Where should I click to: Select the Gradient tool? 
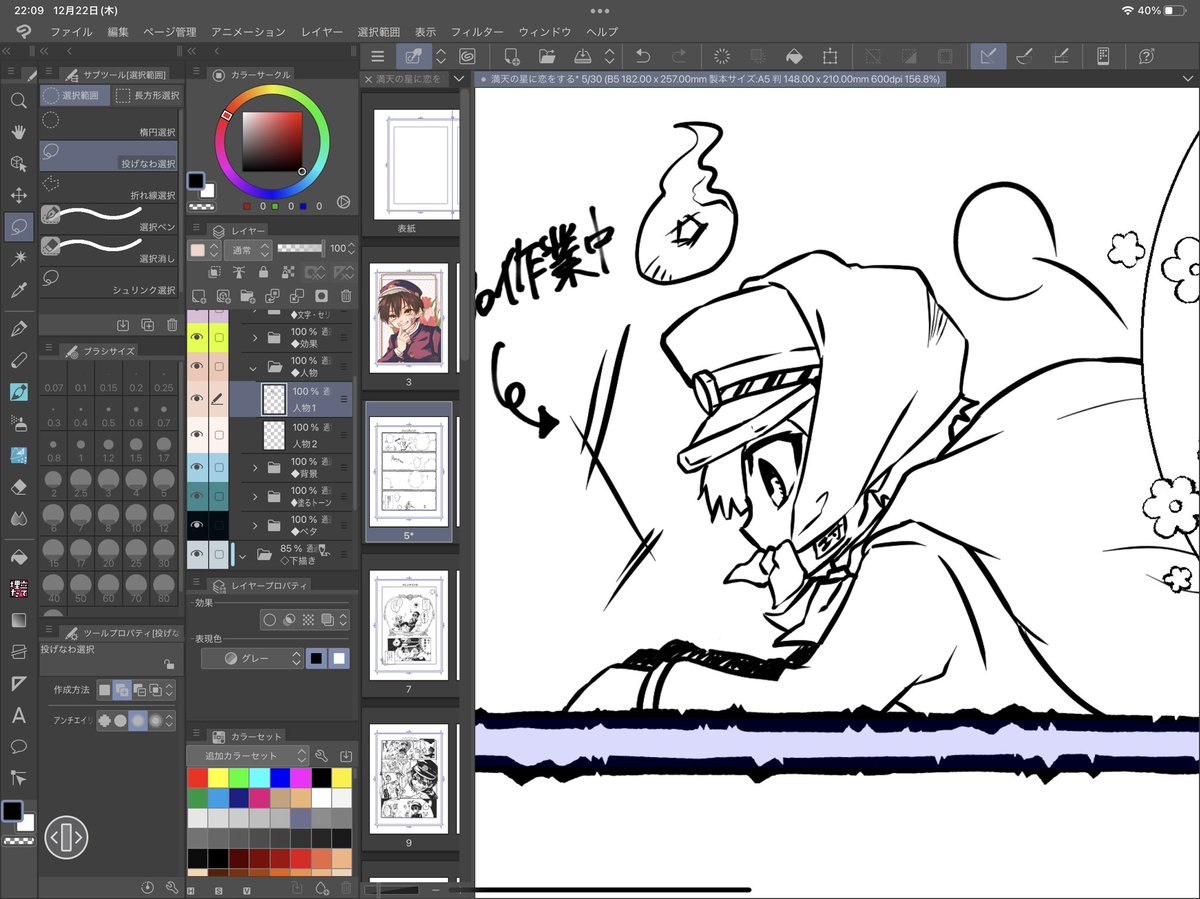(x=18, y=620)
